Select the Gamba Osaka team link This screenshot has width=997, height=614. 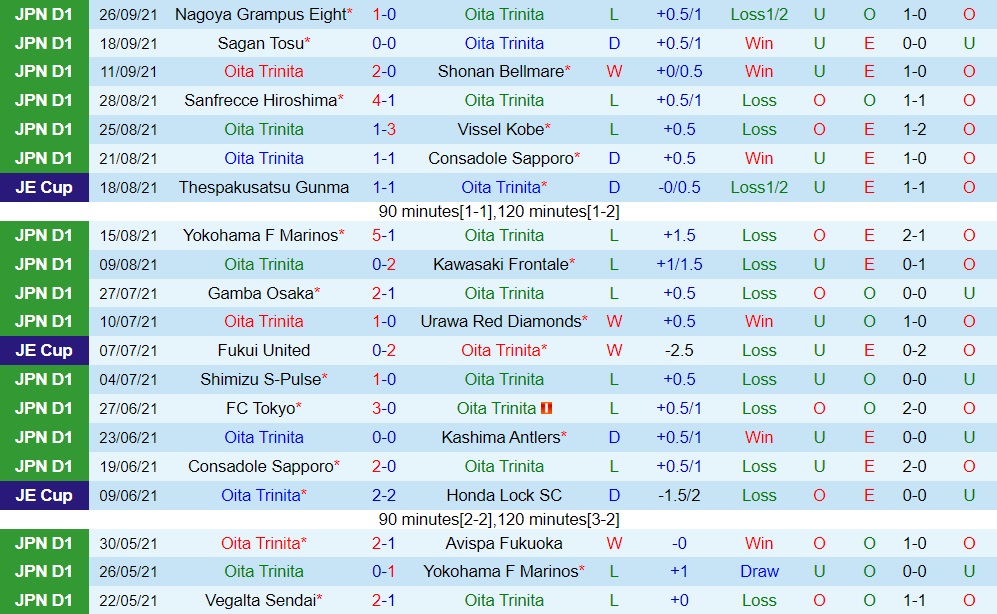[260, 293]
